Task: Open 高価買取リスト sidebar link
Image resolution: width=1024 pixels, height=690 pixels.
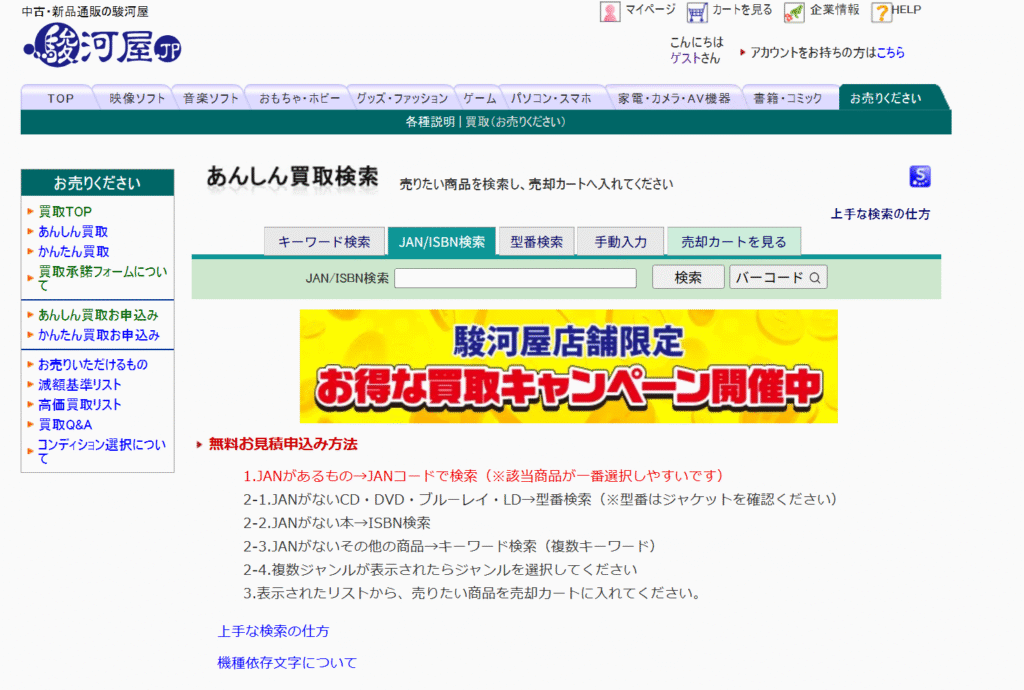Action: tap(79, 405)
